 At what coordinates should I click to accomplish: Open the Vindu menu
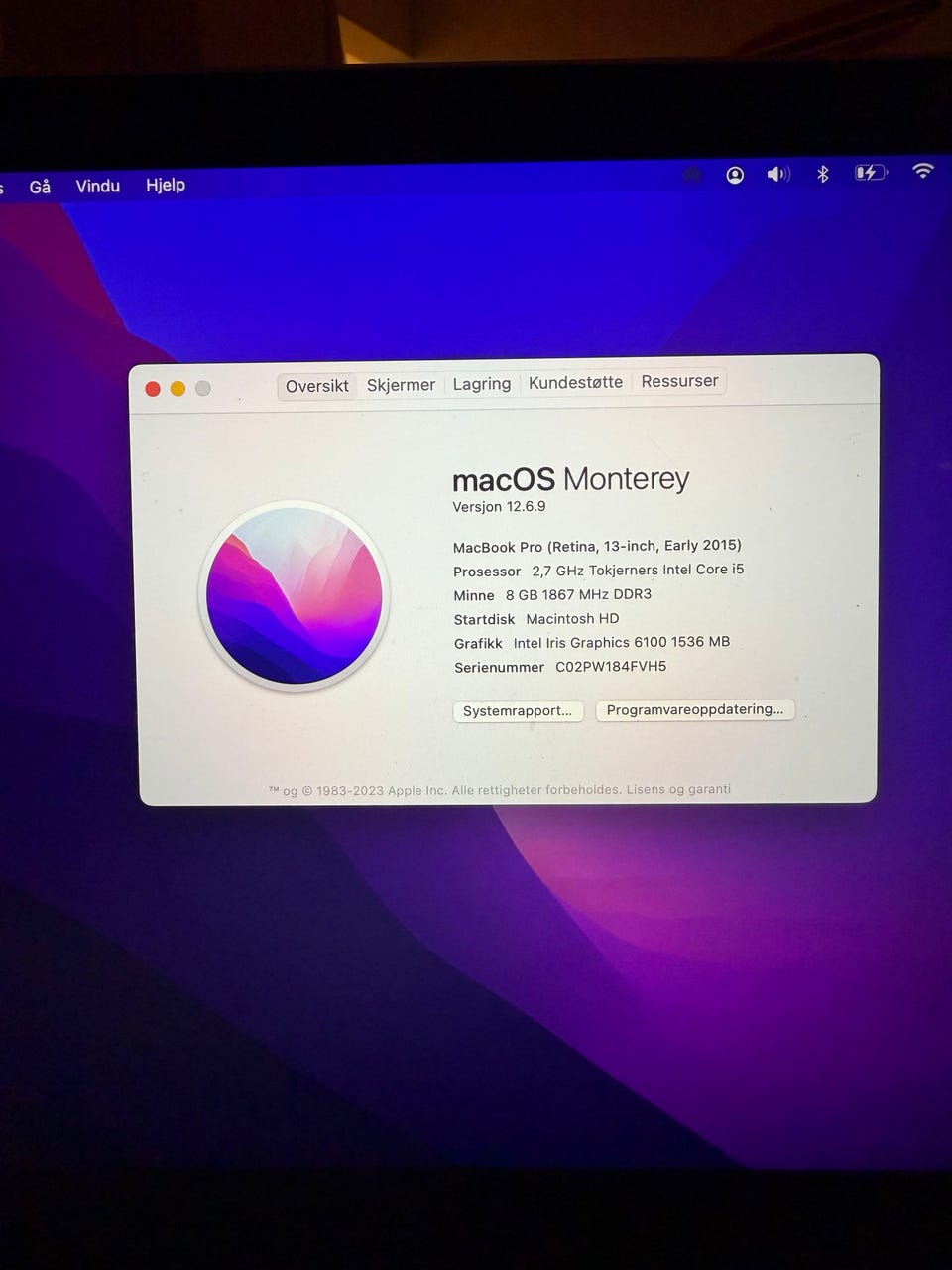pos(97,186)
